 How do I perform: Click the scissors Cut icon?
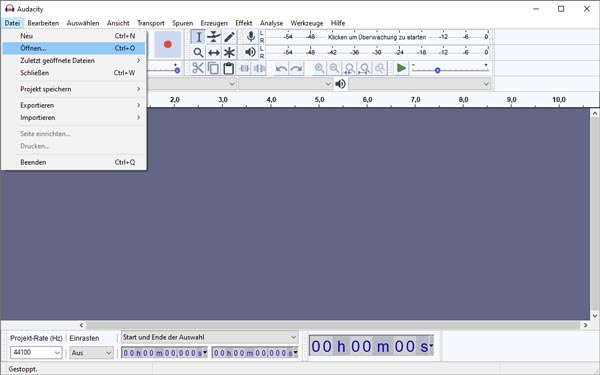198,68
